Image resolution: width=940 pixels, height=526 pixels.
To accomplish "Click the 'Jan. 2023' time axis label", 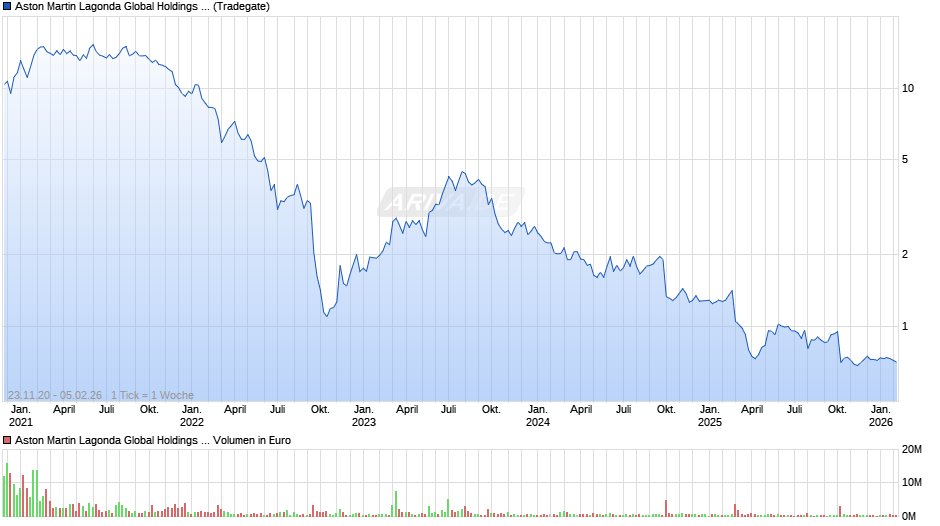I will [363, 416].
